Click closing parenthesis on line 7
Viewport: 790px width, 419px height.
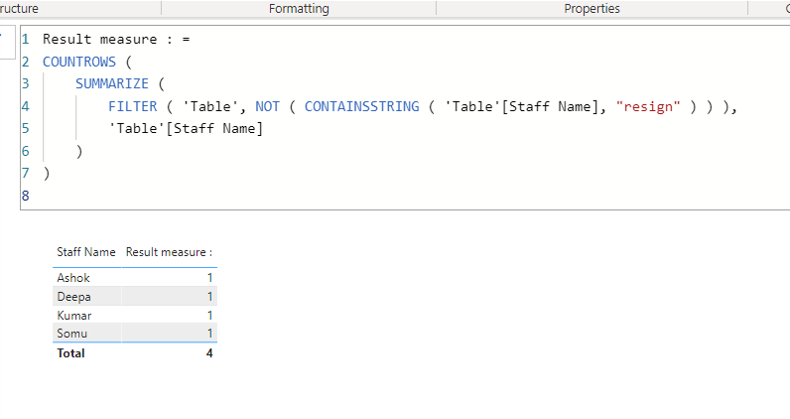(46, 173)
